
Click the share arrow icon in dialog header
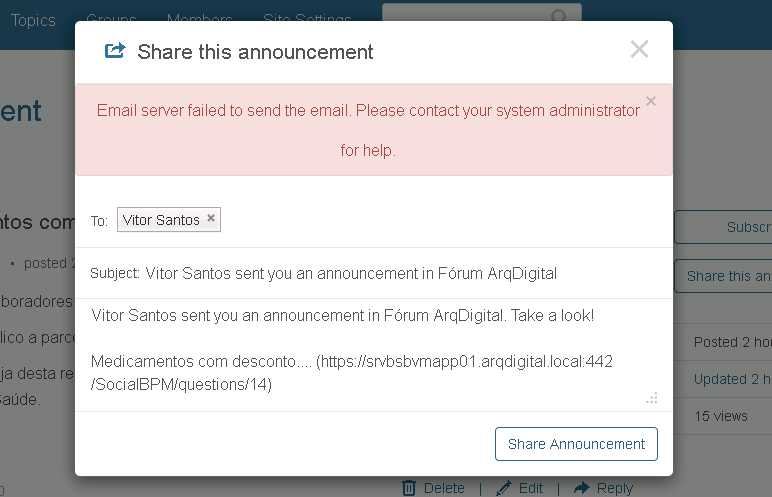tap(115, 51)
